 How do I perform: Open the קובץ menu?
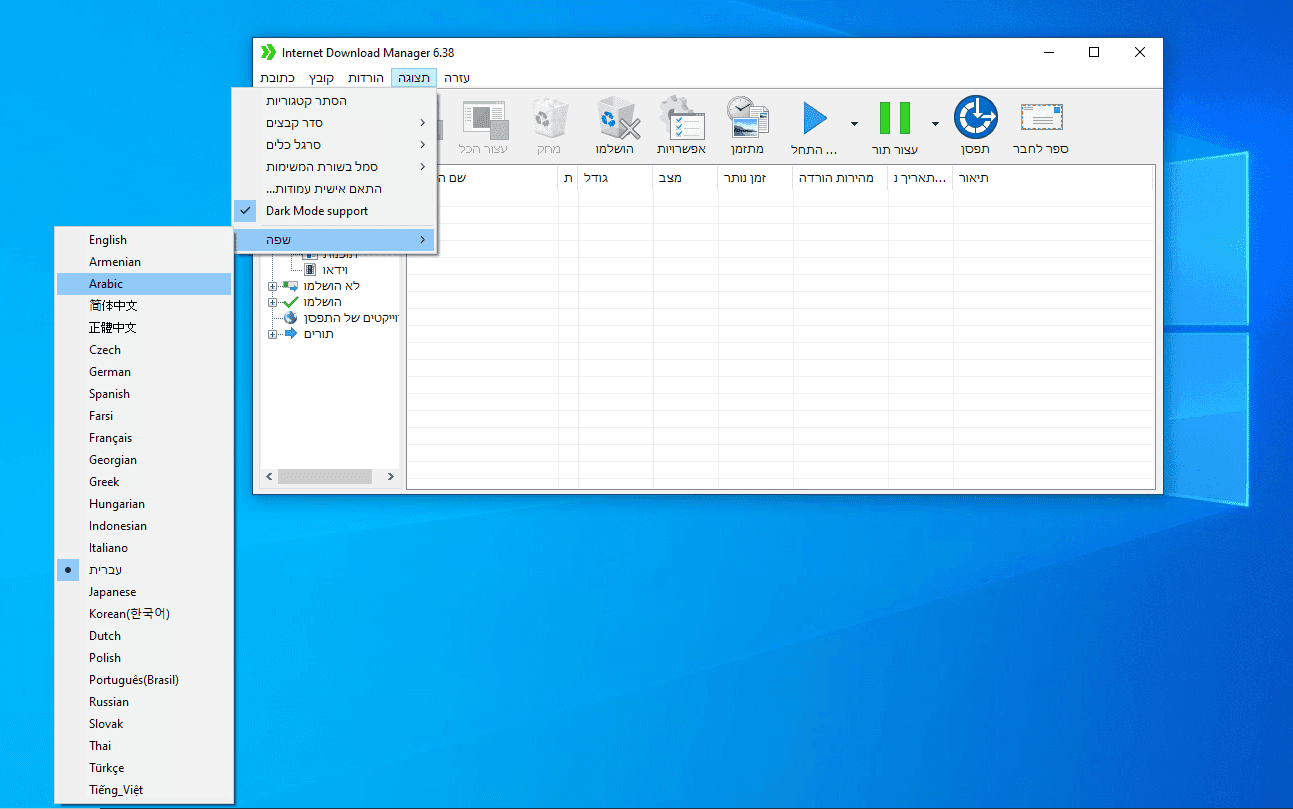[x=321, y=78]
